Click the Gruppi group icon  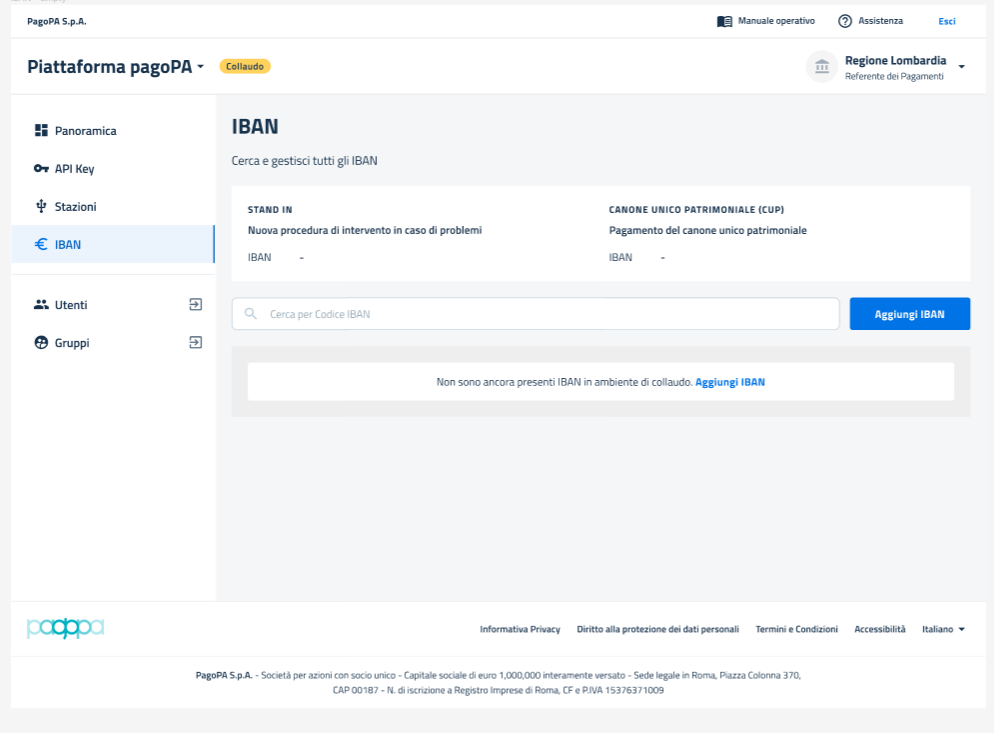(x=41, y=343)
